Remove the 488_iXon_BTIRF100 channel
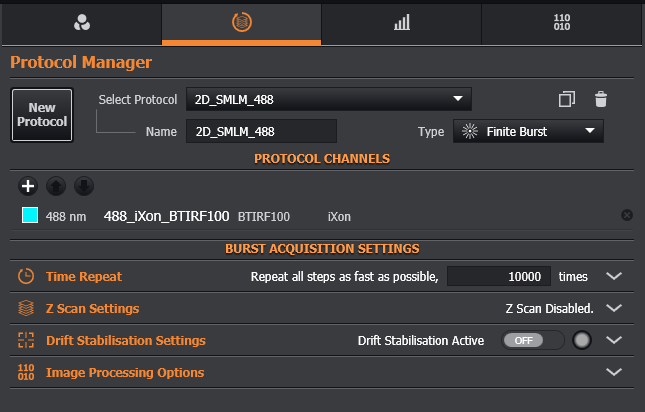This screenshot has height=412, width=645. [627, 215]
